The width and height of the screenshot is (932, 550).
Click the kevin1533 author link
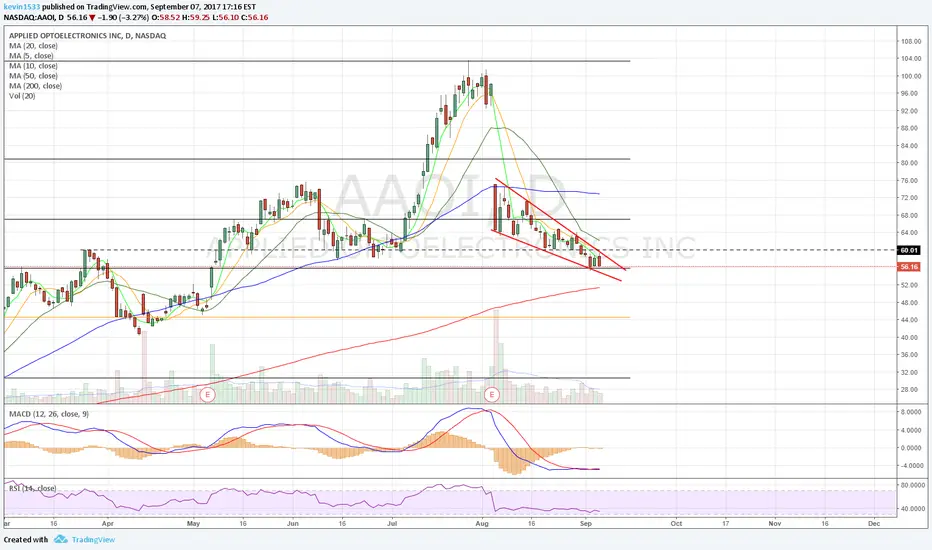click(x=22, y=7)
